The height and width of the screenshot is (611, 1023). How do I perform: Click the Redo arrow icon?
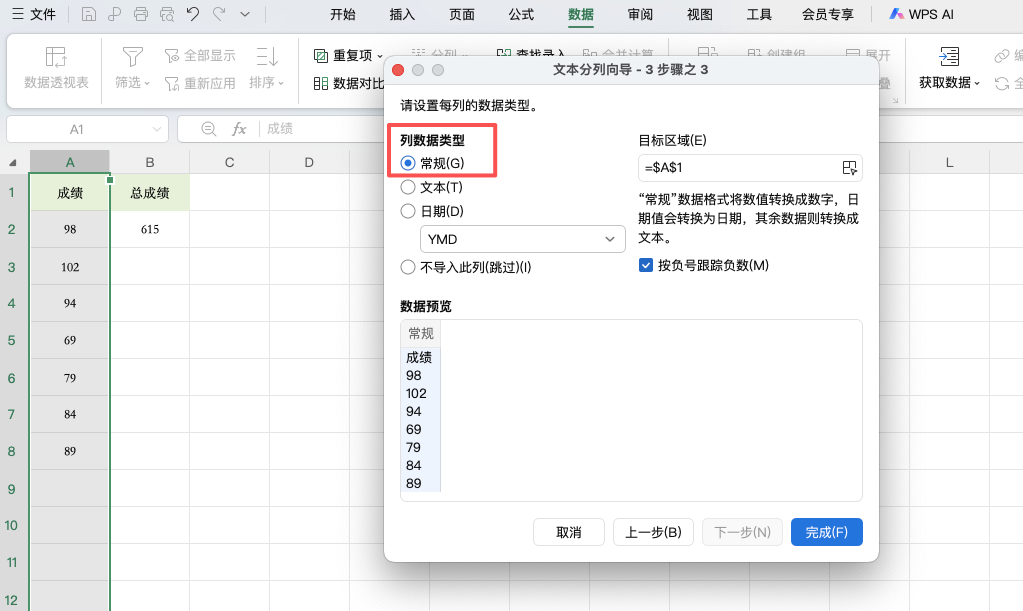(219, 14)
